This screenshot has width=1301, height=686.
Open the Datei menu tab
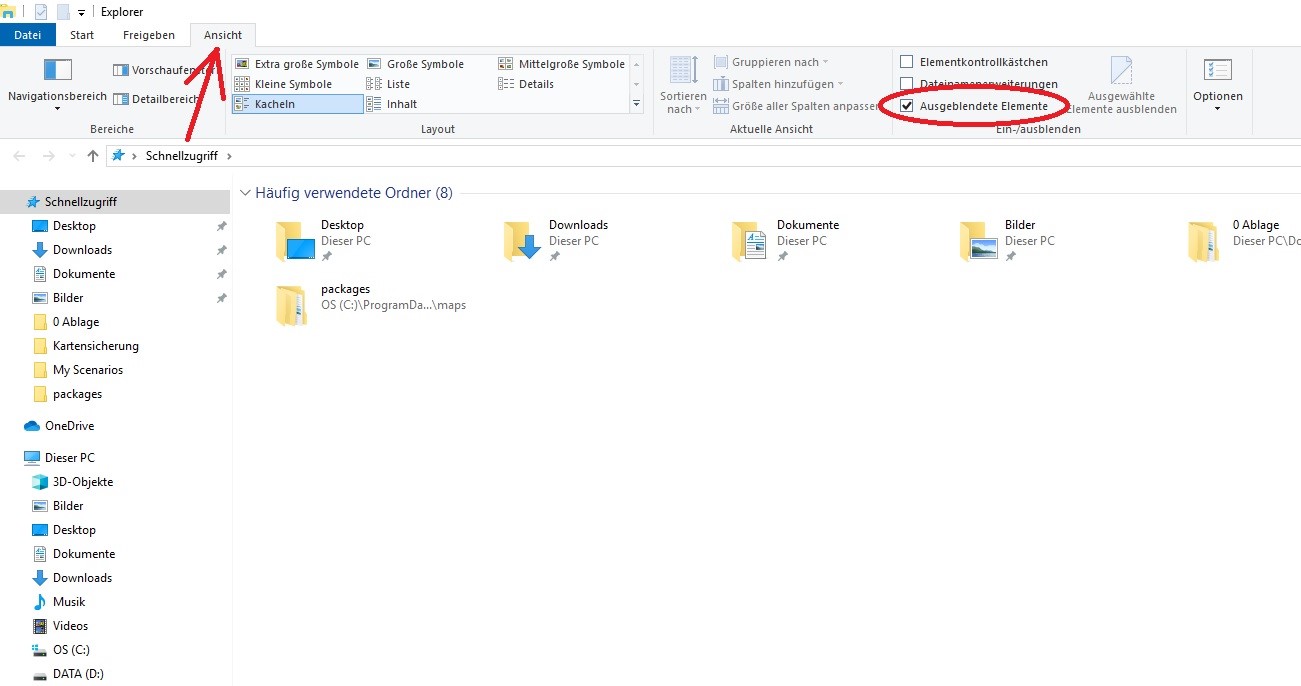[x=28, y=35]
